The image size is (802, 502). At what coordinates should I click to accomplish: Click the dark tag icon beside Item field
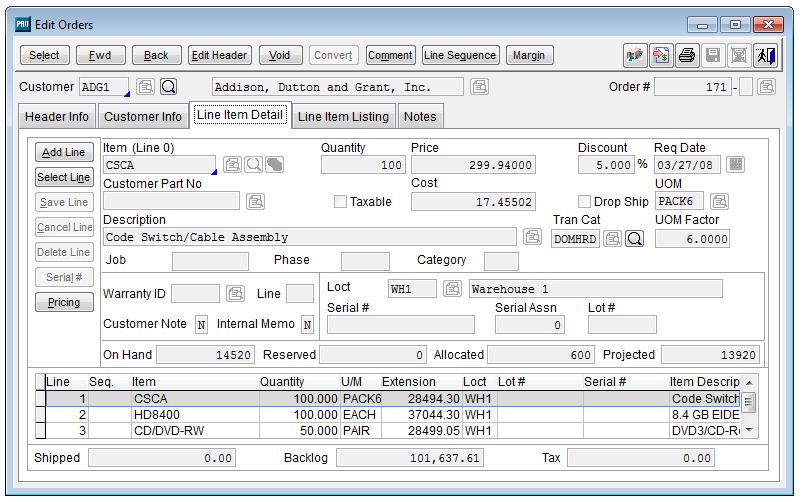point(274,165)
